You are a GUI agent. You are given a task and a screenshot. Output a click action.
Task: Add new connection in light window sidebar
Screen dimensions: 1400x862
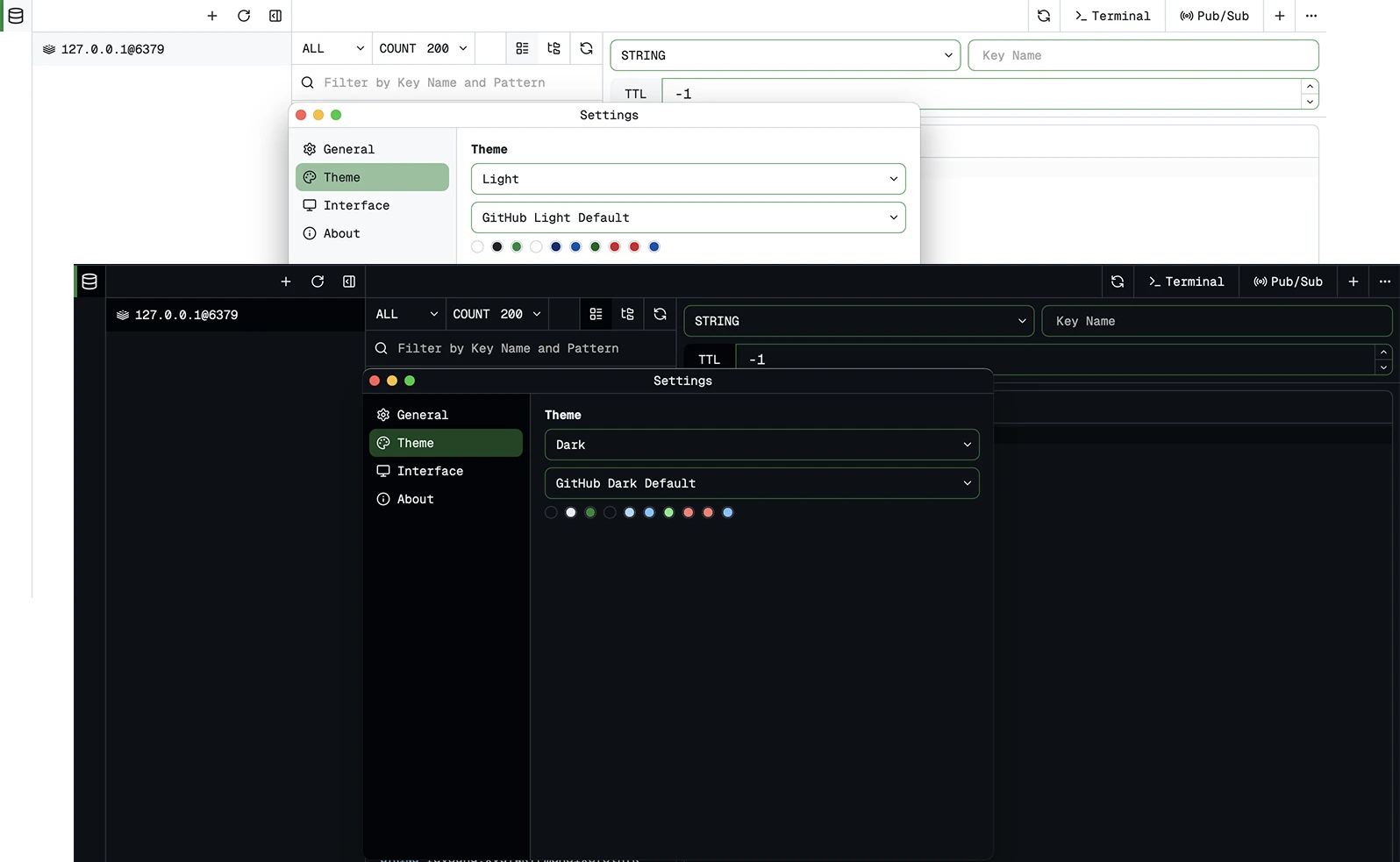point(212,16)
